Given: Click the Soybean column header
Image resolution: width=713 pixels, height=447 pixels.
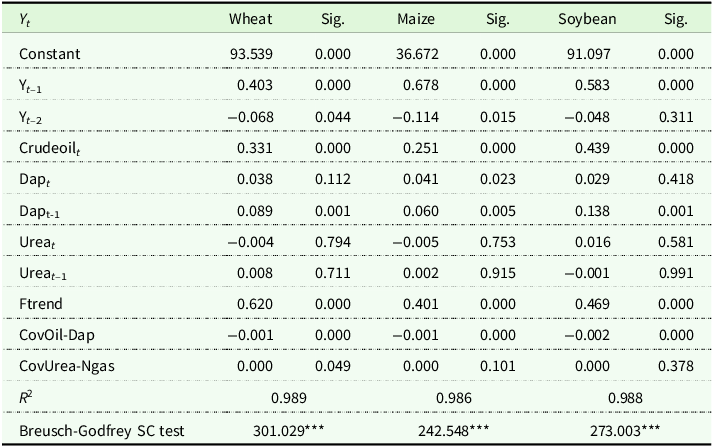Looking at the screenshot, I should (586, 19).
